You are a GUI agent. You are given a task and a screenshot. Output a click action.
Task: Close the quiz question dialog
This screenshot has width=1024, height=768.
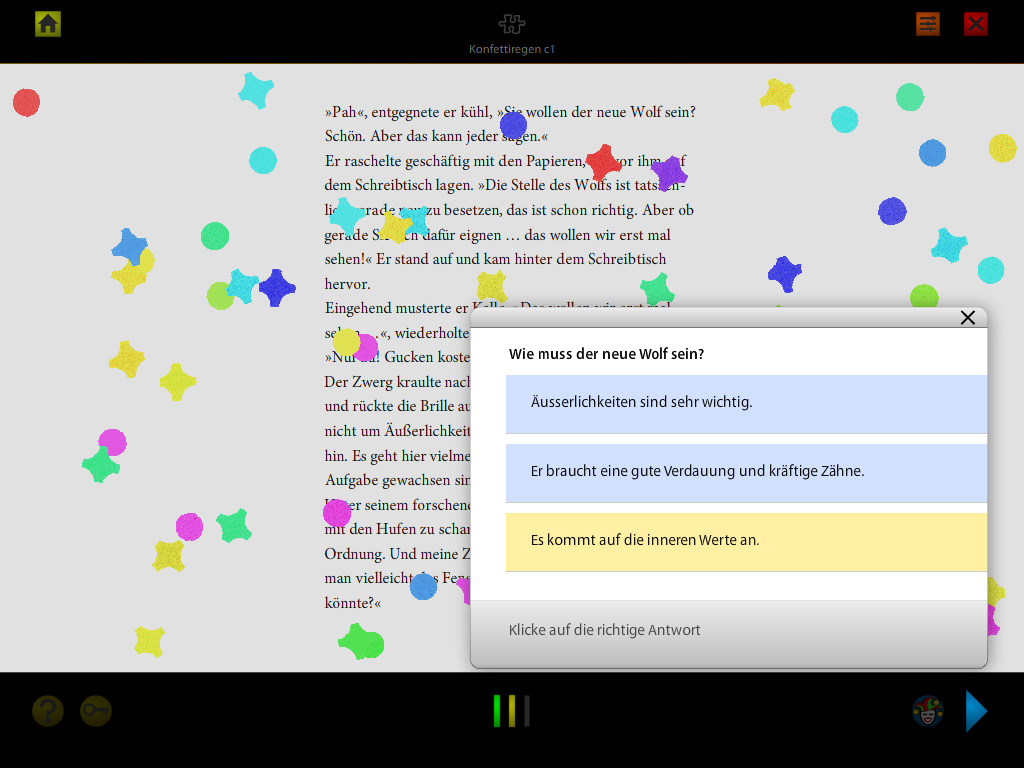967,318
